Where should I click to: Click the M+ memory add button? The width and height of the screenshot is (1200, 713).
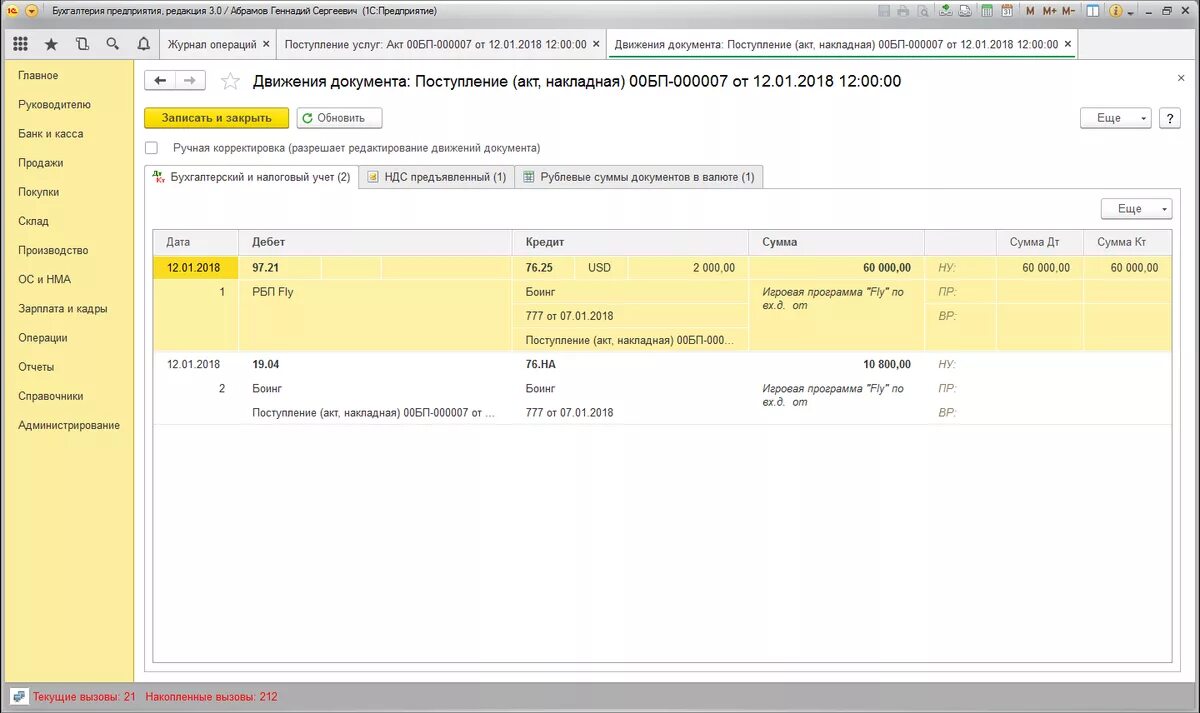(x=1049, y=11)
